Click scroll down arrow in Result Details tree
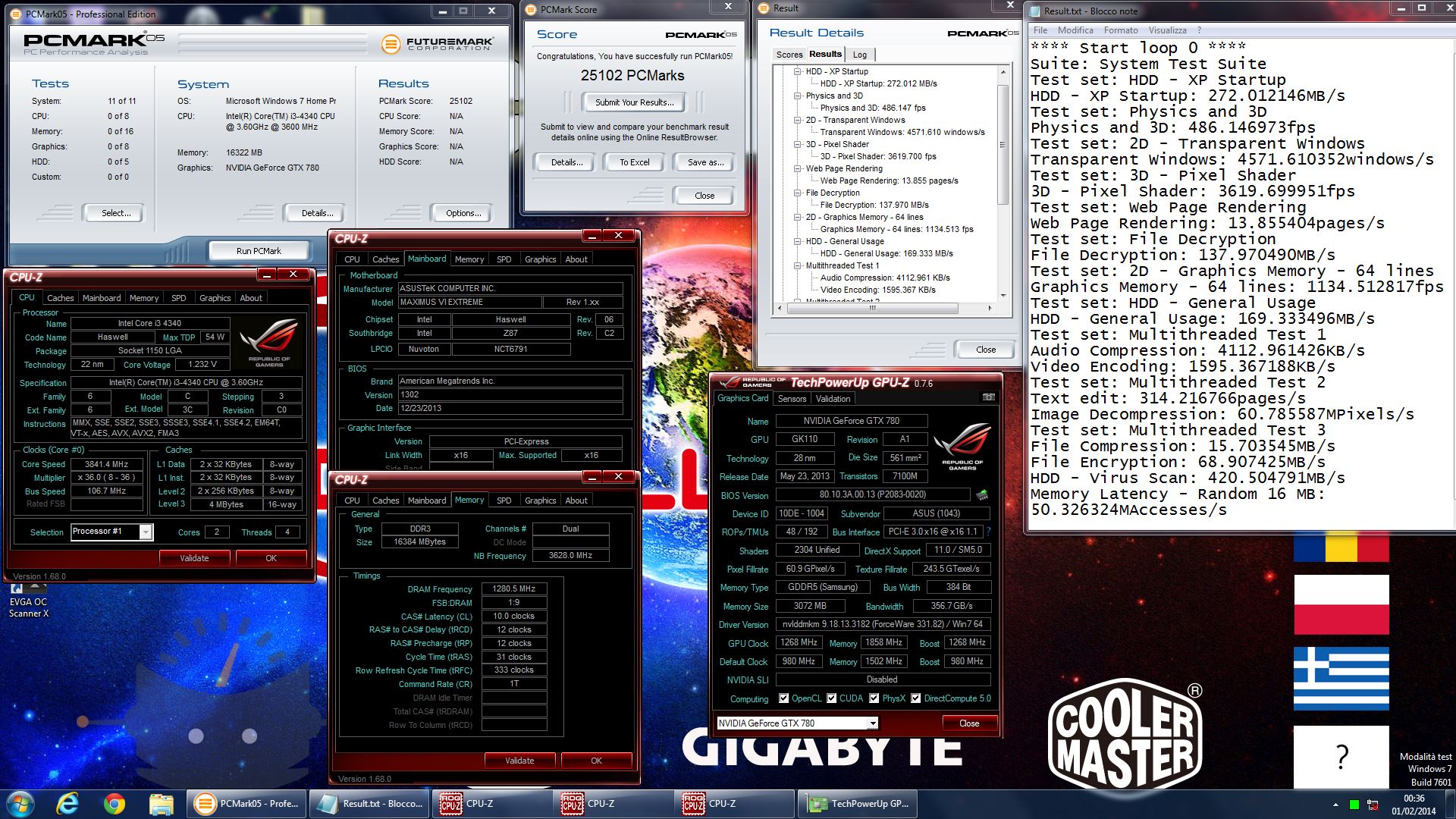This screenshot has width=1456, height=819. [x=1003, y=296]
